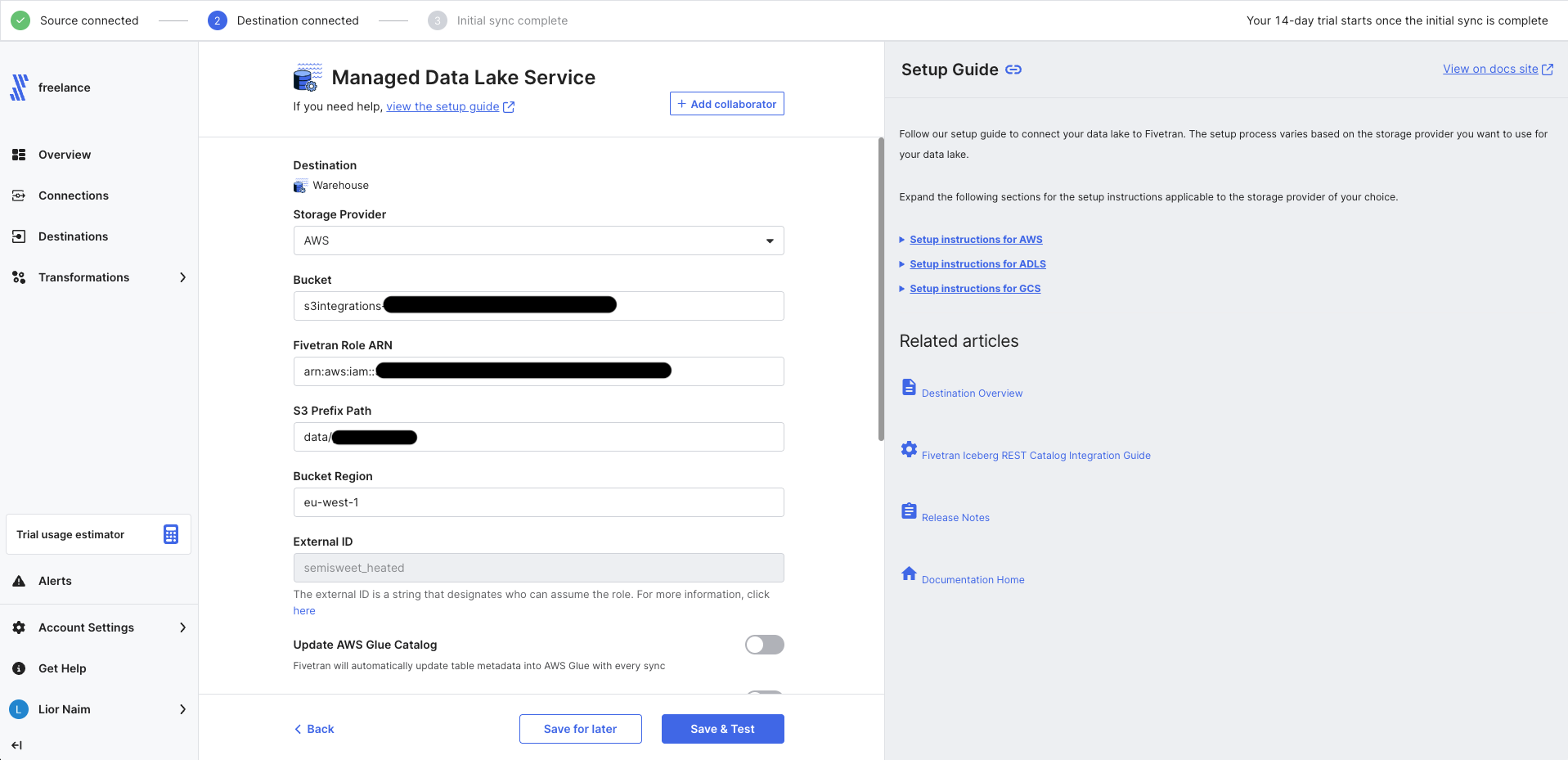
Task: Enable the Update AWS Glue Catalog toggle
Action: click(764, 645)
